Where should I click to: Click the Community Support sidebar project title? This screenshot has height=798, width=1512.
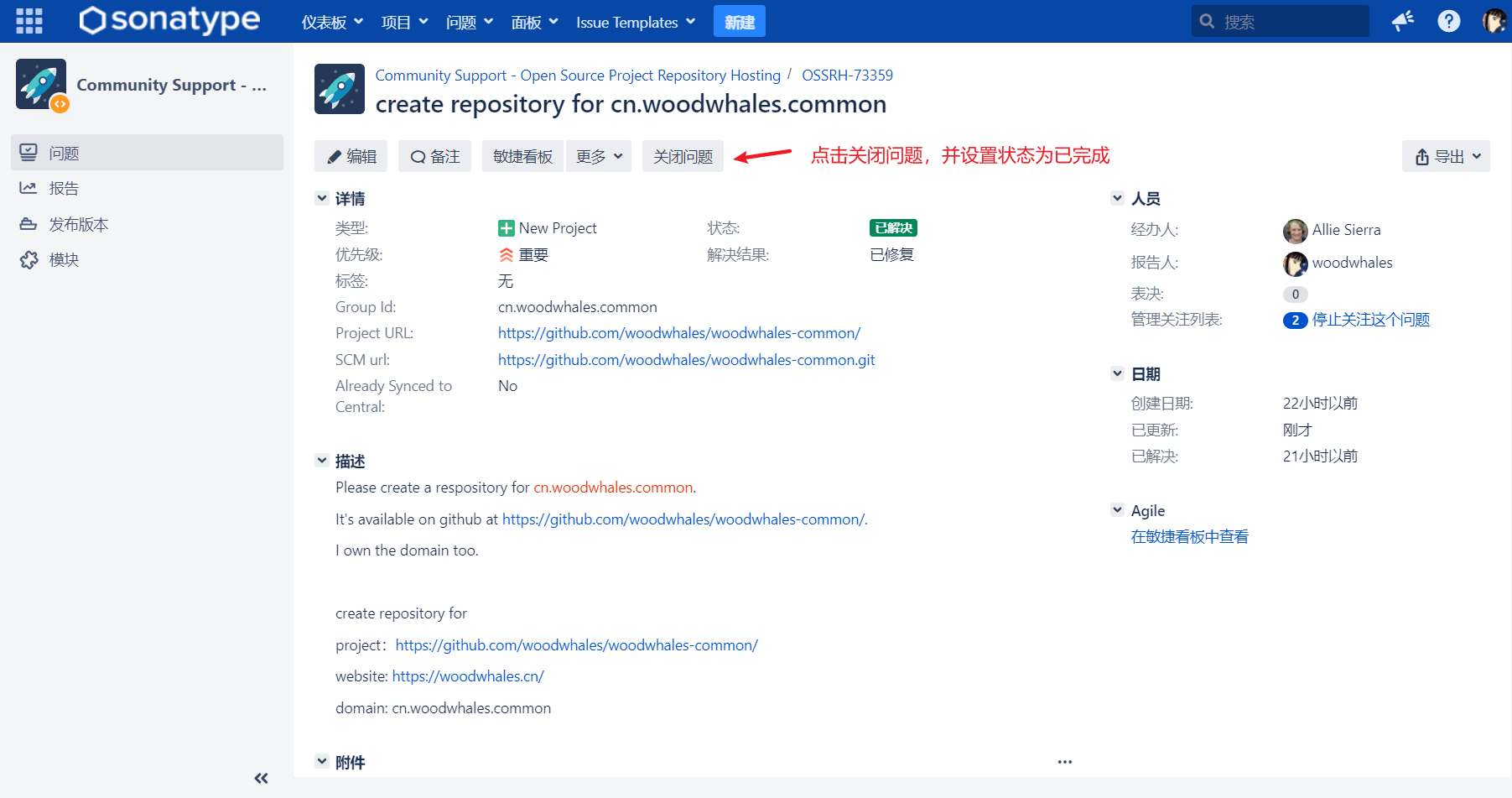(x=171, y=85)
